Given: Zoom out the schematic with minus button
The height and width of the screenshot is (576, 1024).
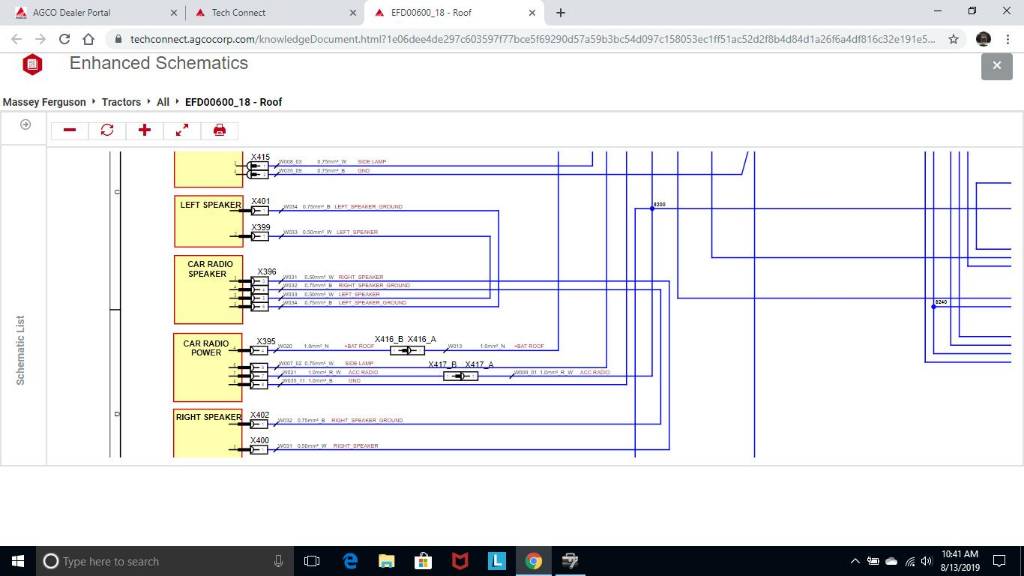Looking at the screenshot, I should [x=70, y=130].
